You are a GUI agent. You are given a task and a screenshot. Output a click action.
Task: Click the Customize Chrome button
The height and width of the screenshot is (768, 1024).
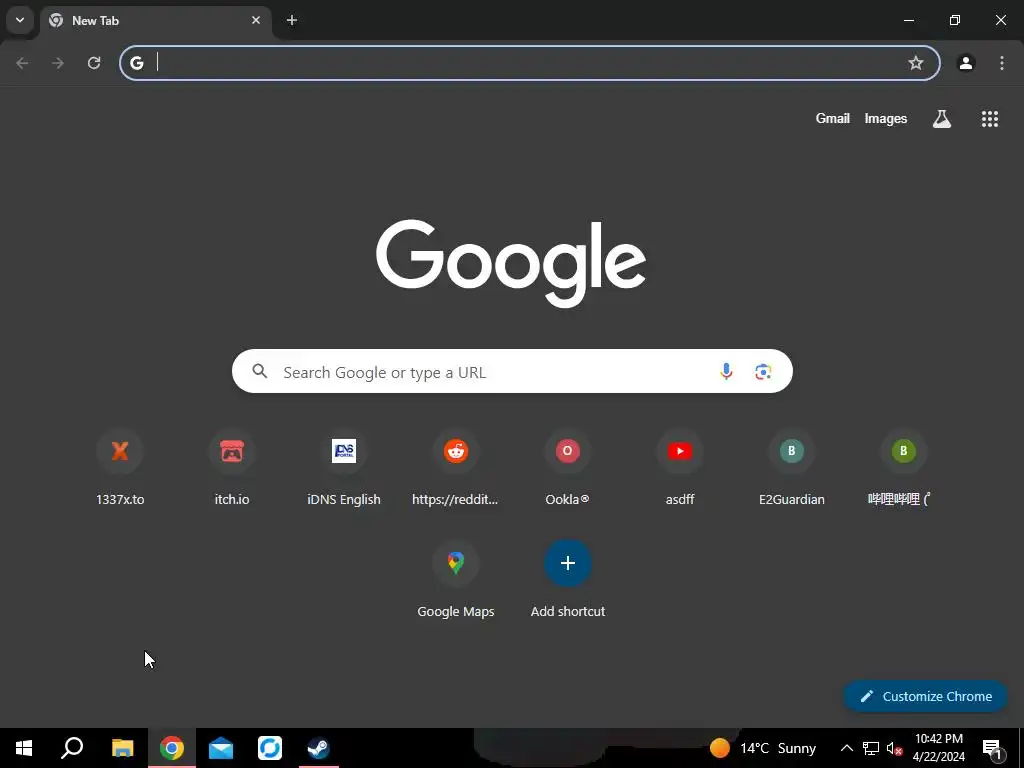coord(925,696)
